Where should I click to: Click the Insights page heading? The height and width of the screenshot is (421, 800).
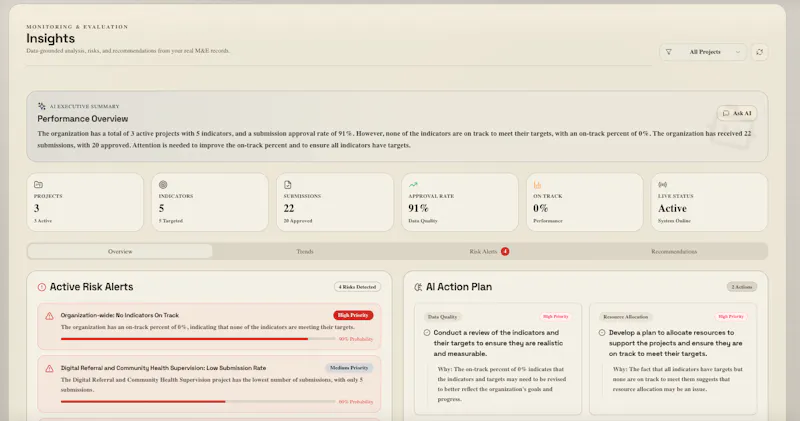coord(51,39)
